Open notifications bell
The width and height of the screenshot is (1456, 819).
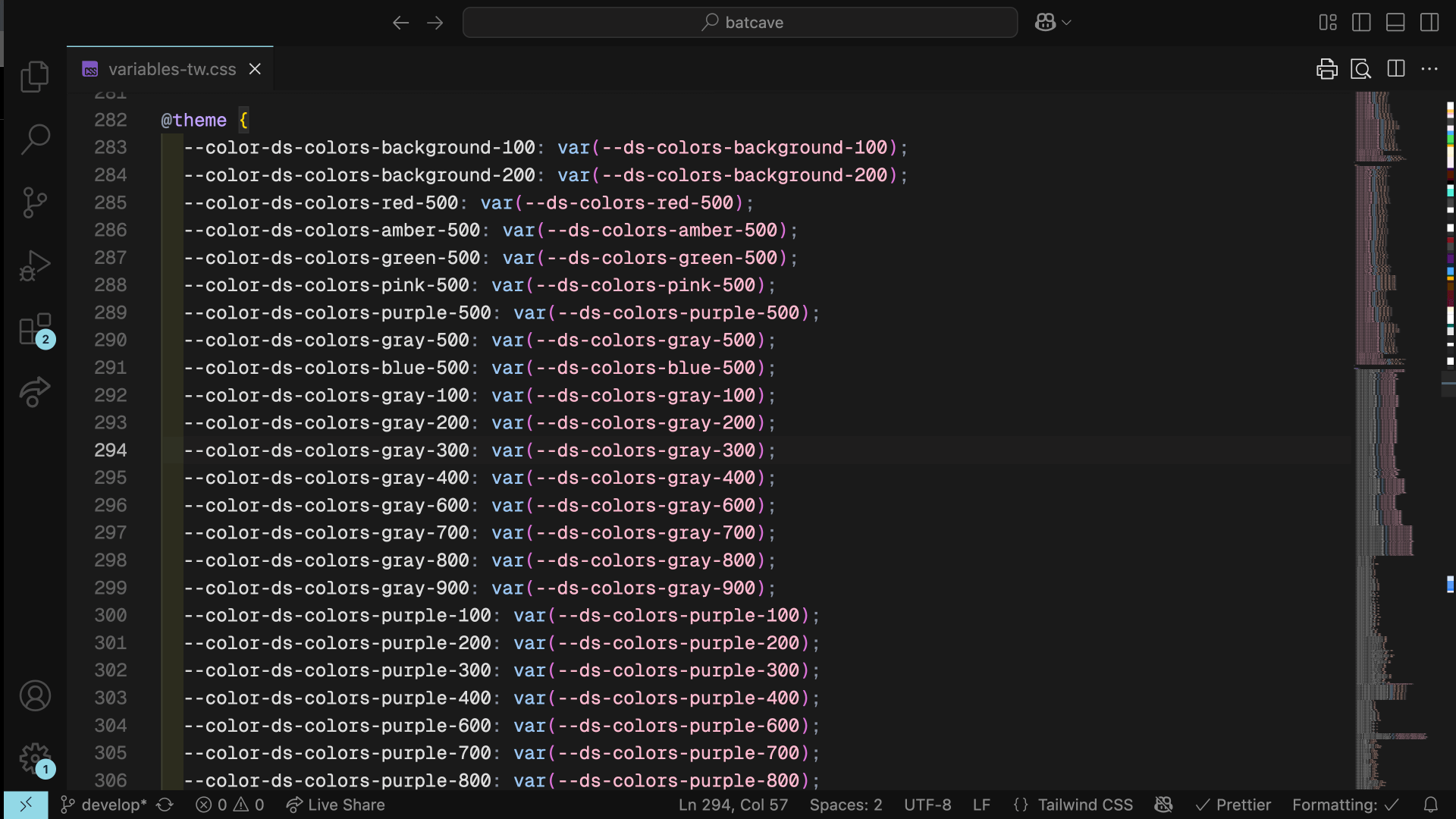point(1430,805)
